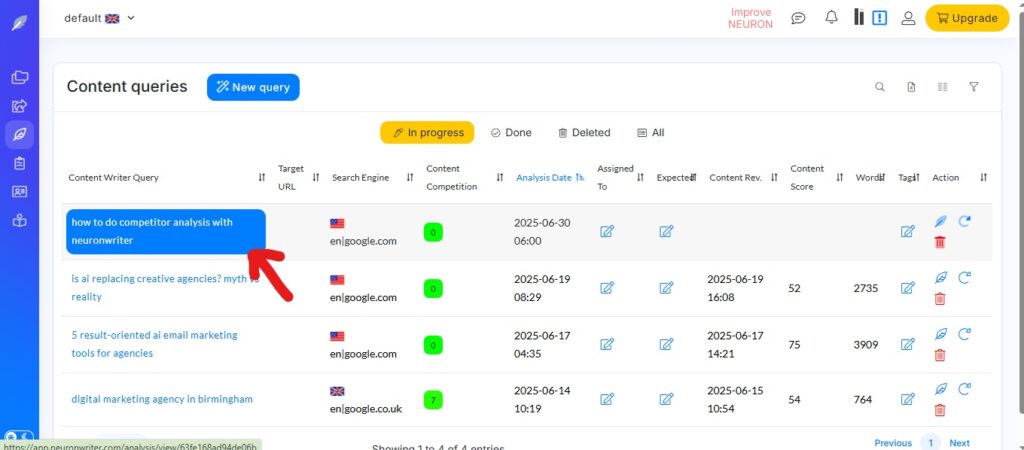Viewport: 1024px width, 450px height.
Task: Switch to the All tab
Action: (650, 133)
